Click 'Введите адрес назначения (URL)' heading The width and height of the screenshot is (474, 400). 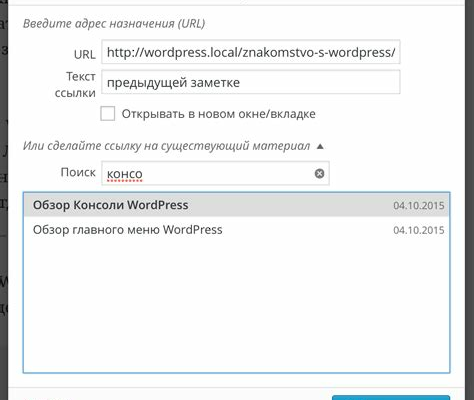114,24
